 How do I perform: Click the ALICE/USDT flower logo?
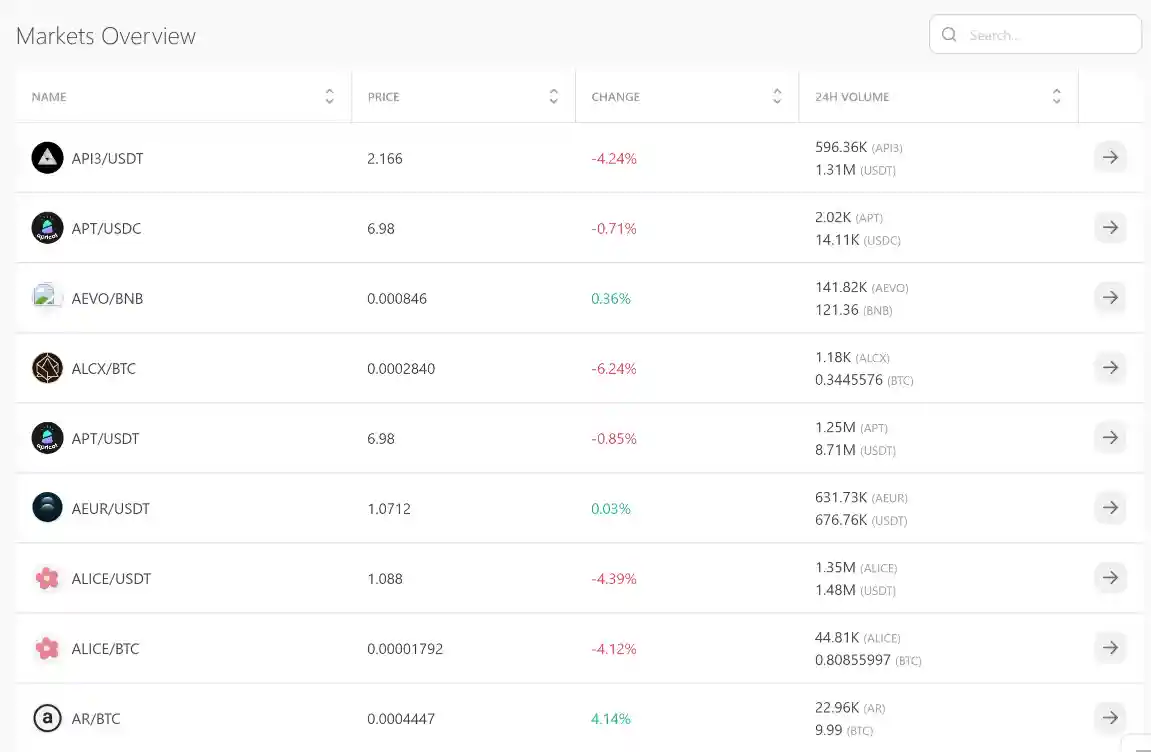tap(47, 578)
